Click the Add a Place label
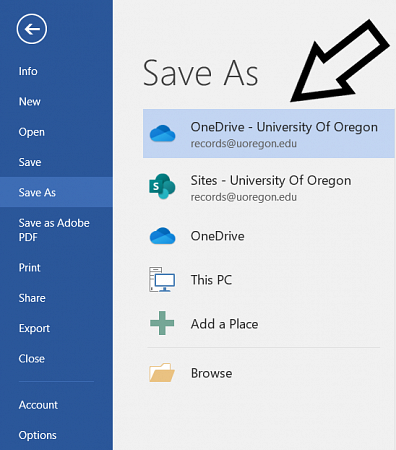This screenshot has height=450, width=396. click(x=224, y=324)
